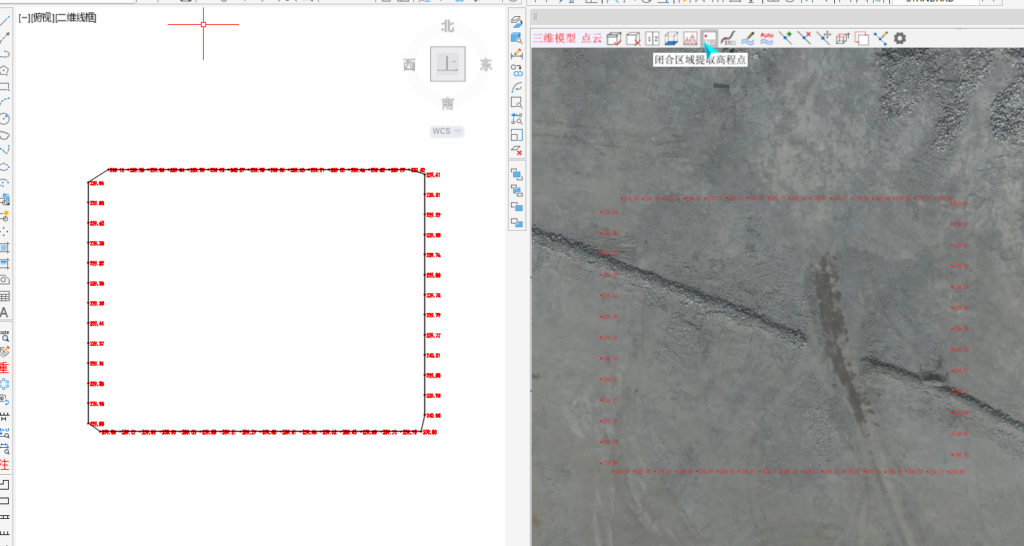
Task: Click the '北' north direction on compass
Action: 447,25
